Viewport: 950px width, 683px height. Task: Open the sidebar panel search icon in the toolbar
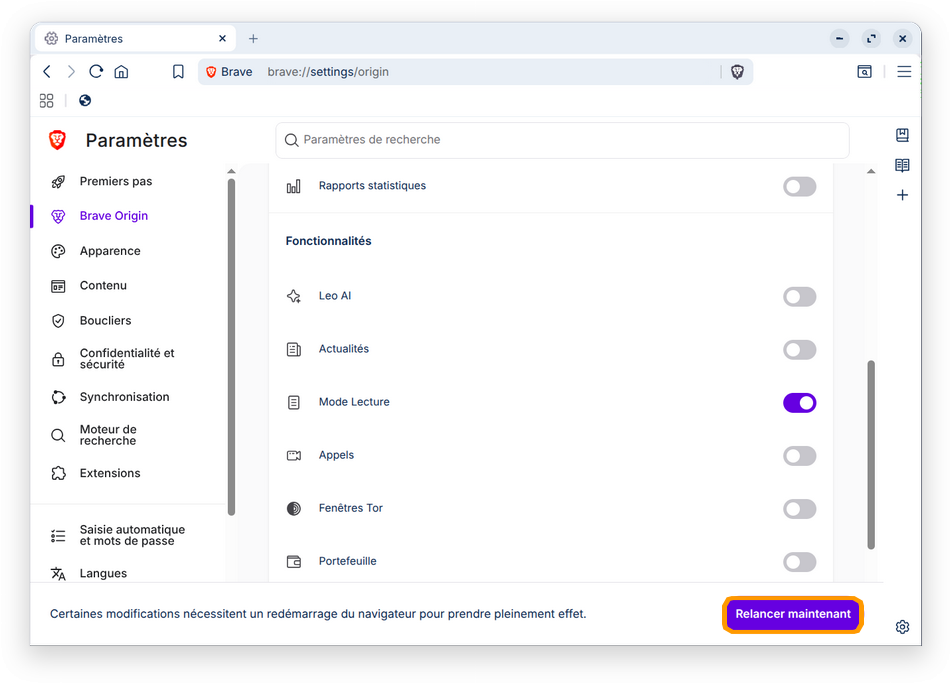pos(865,72)
